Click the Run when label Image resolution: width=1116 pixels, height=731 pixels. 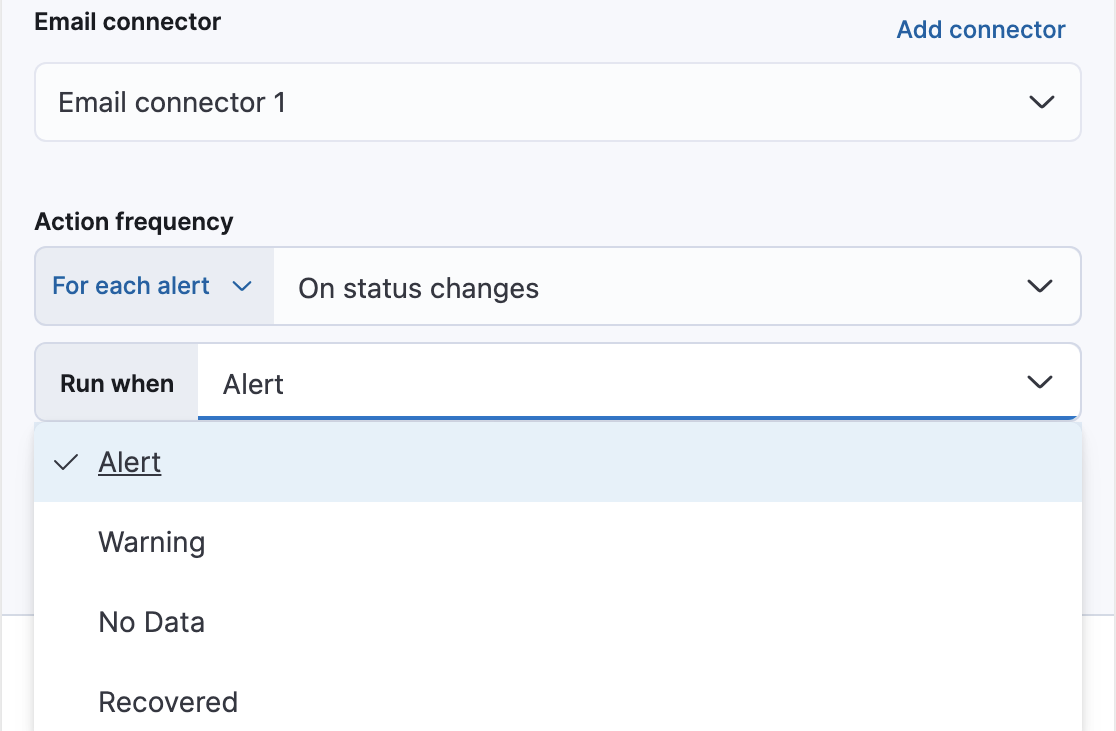tap(115, 381)
